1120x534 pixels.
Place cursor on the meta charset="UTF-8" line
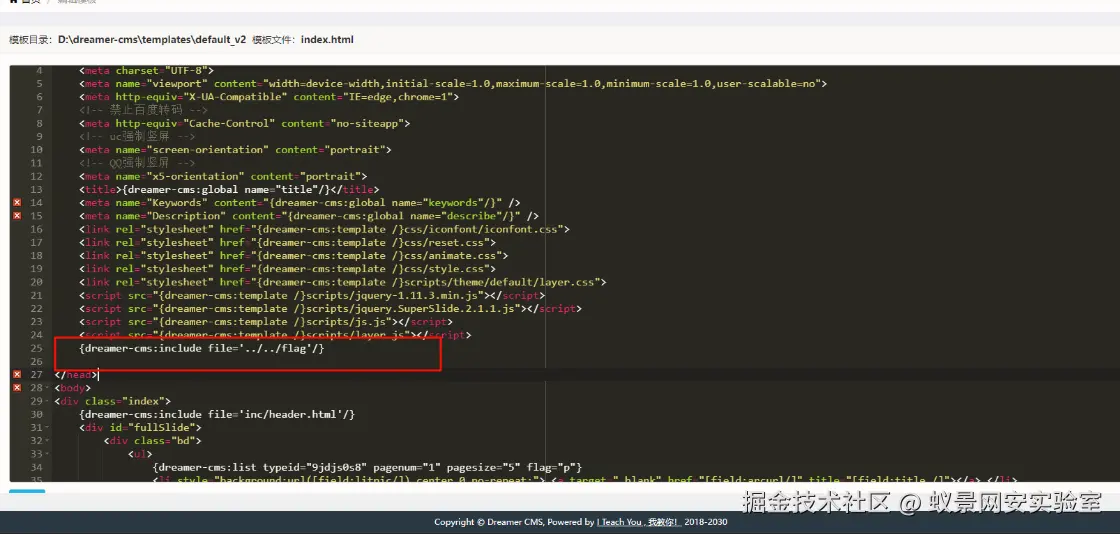pos(146,71)
